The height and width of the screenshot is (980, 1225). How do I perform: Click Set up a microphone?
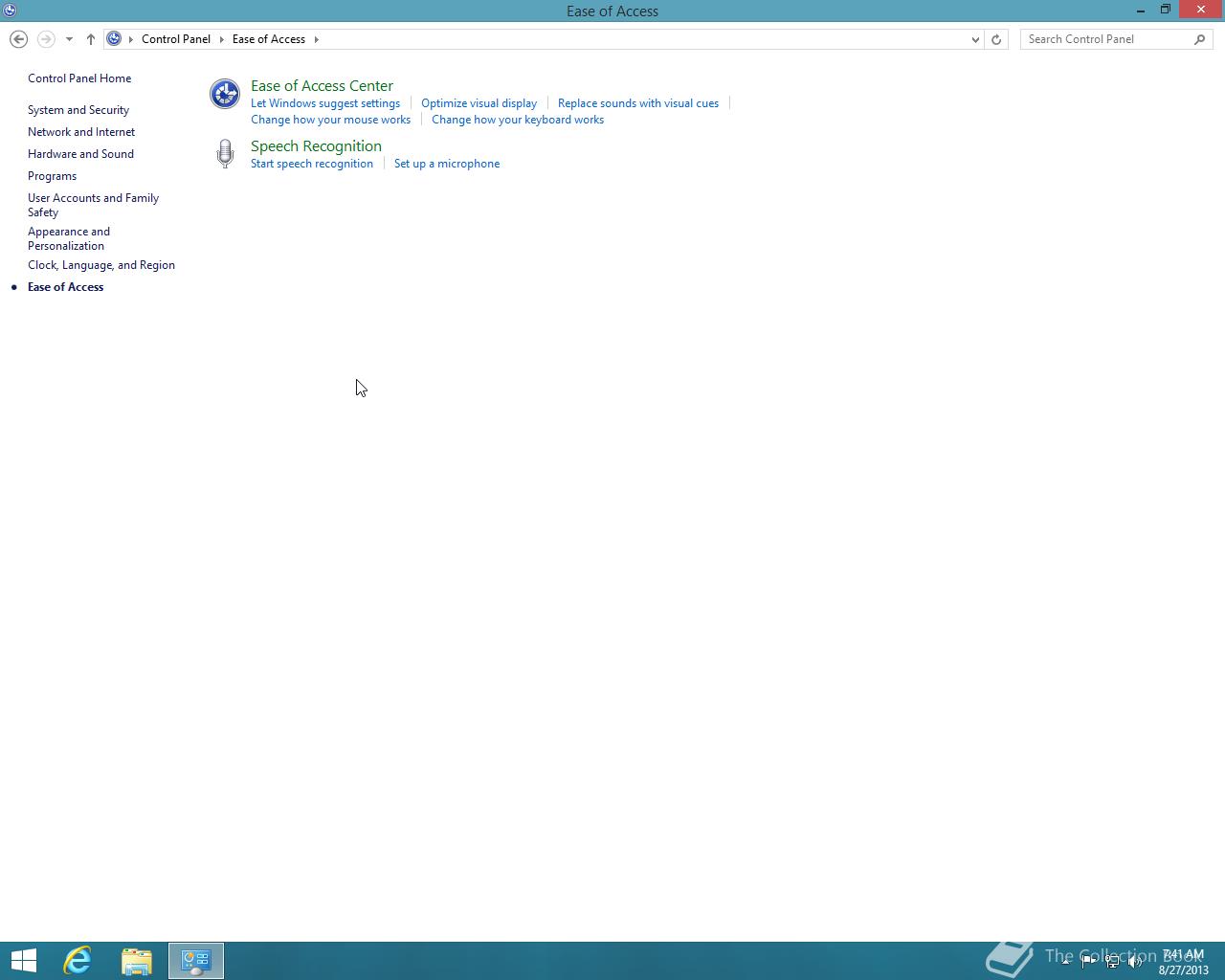pyautogui.click(x=447, y=164)
